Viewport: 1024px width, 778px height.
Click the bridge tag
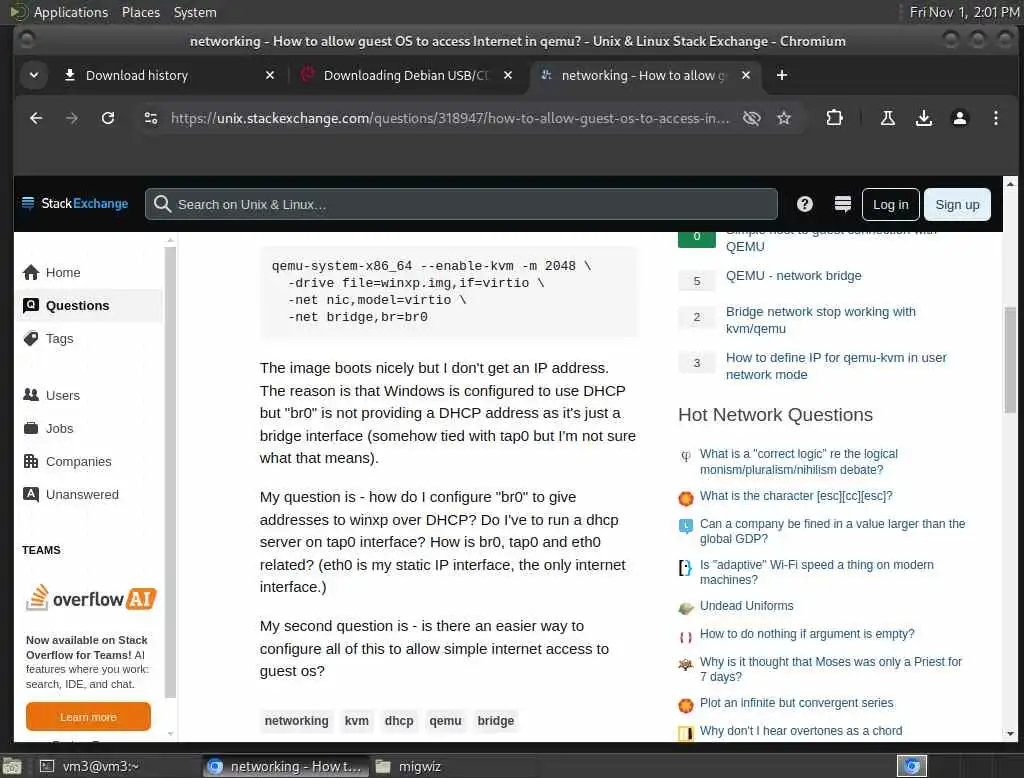point(496,721)
